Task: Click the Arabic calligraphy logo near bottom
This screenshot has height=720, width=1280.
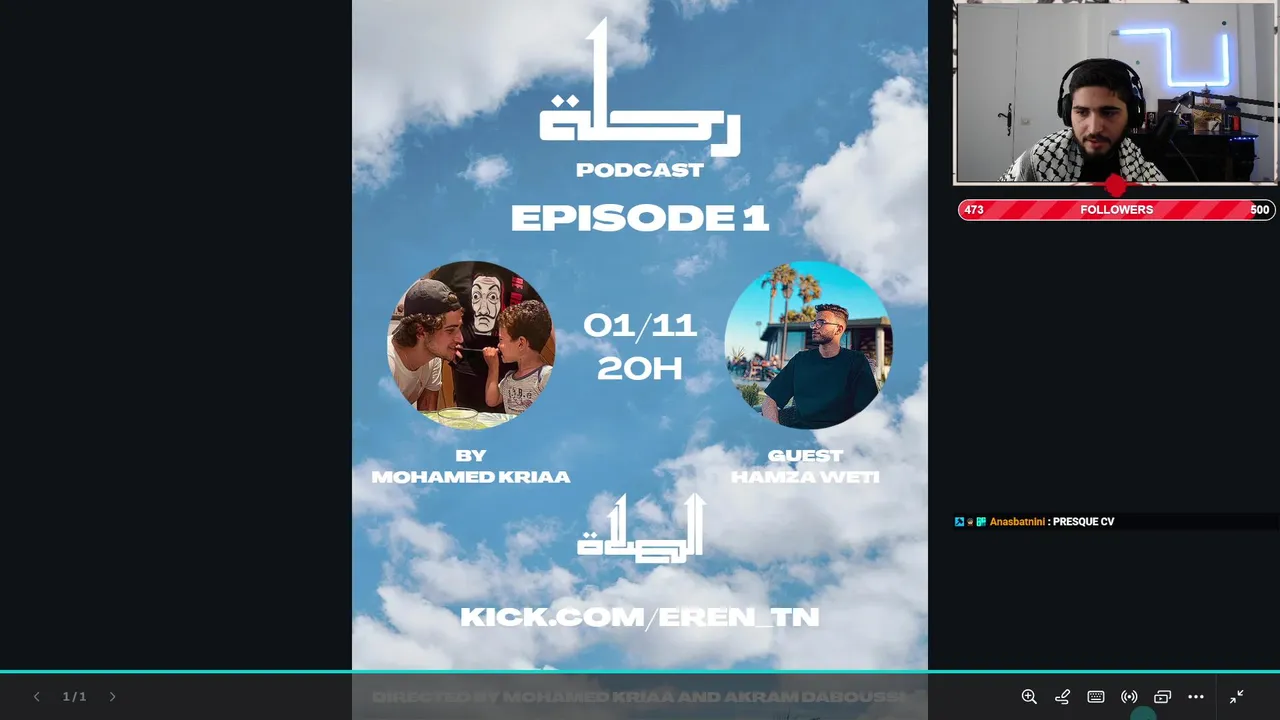Action: click(641, 528)
